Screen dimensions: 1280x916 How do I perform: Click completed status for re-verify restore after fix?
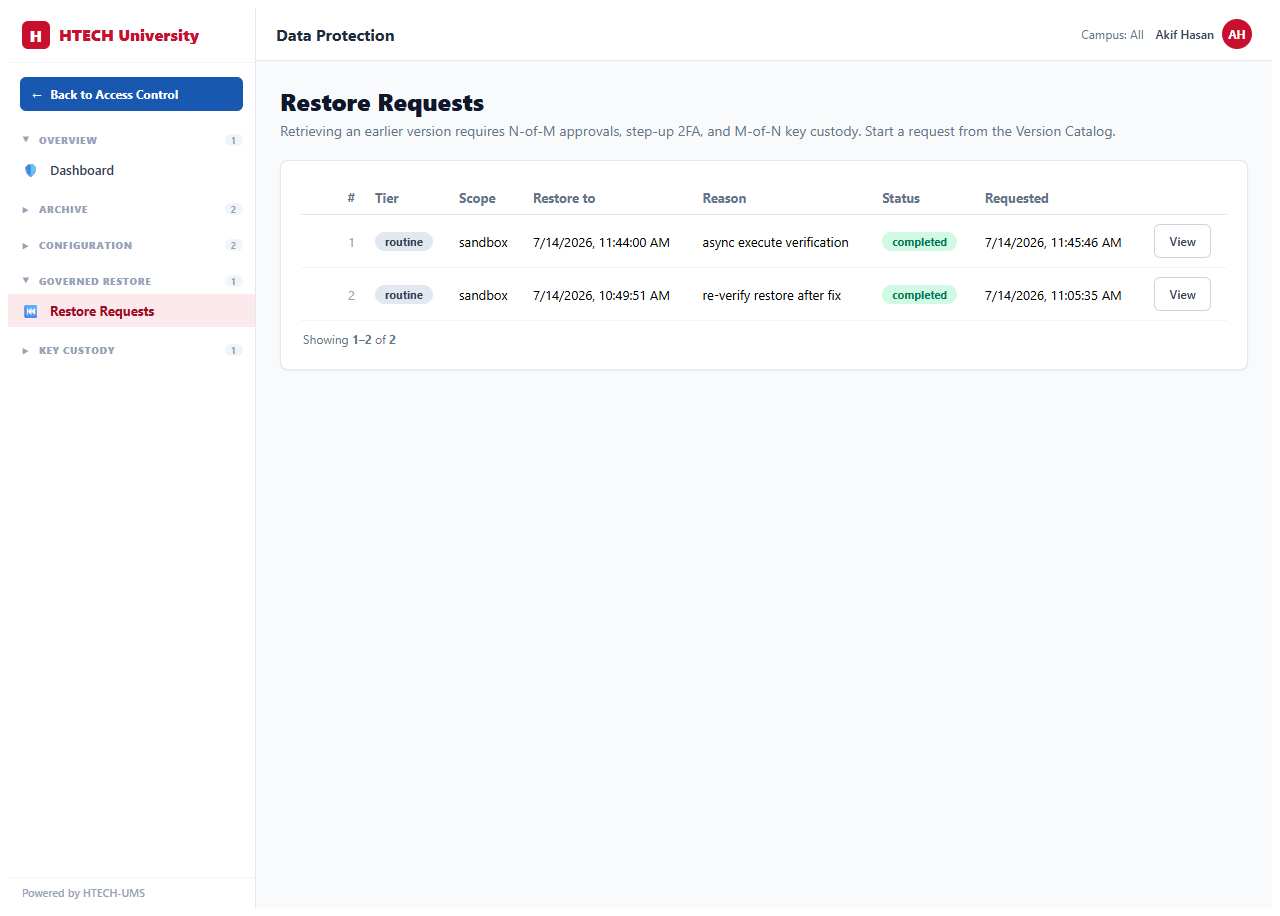tap(919, 295)
